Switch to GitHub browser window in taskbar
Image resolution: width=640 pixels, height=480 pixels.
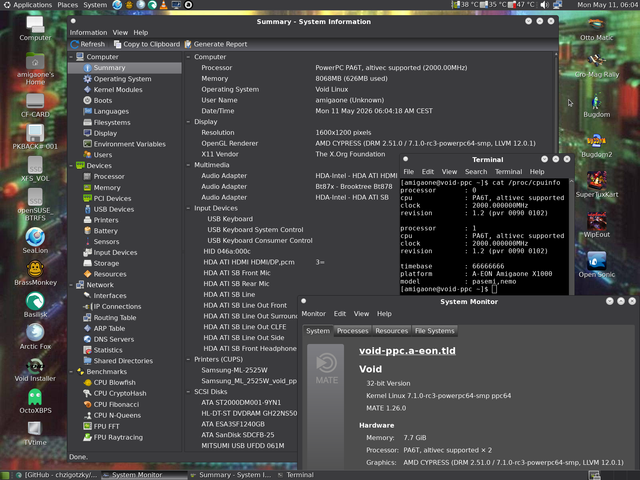[x=57, y=475]
